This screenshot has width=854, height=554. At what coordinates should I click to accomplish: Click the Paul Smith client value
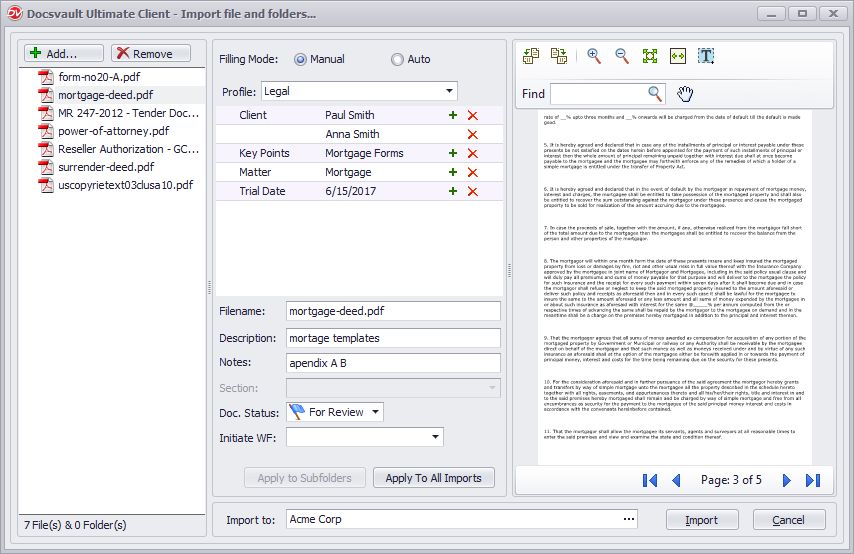tap(350, 115)
